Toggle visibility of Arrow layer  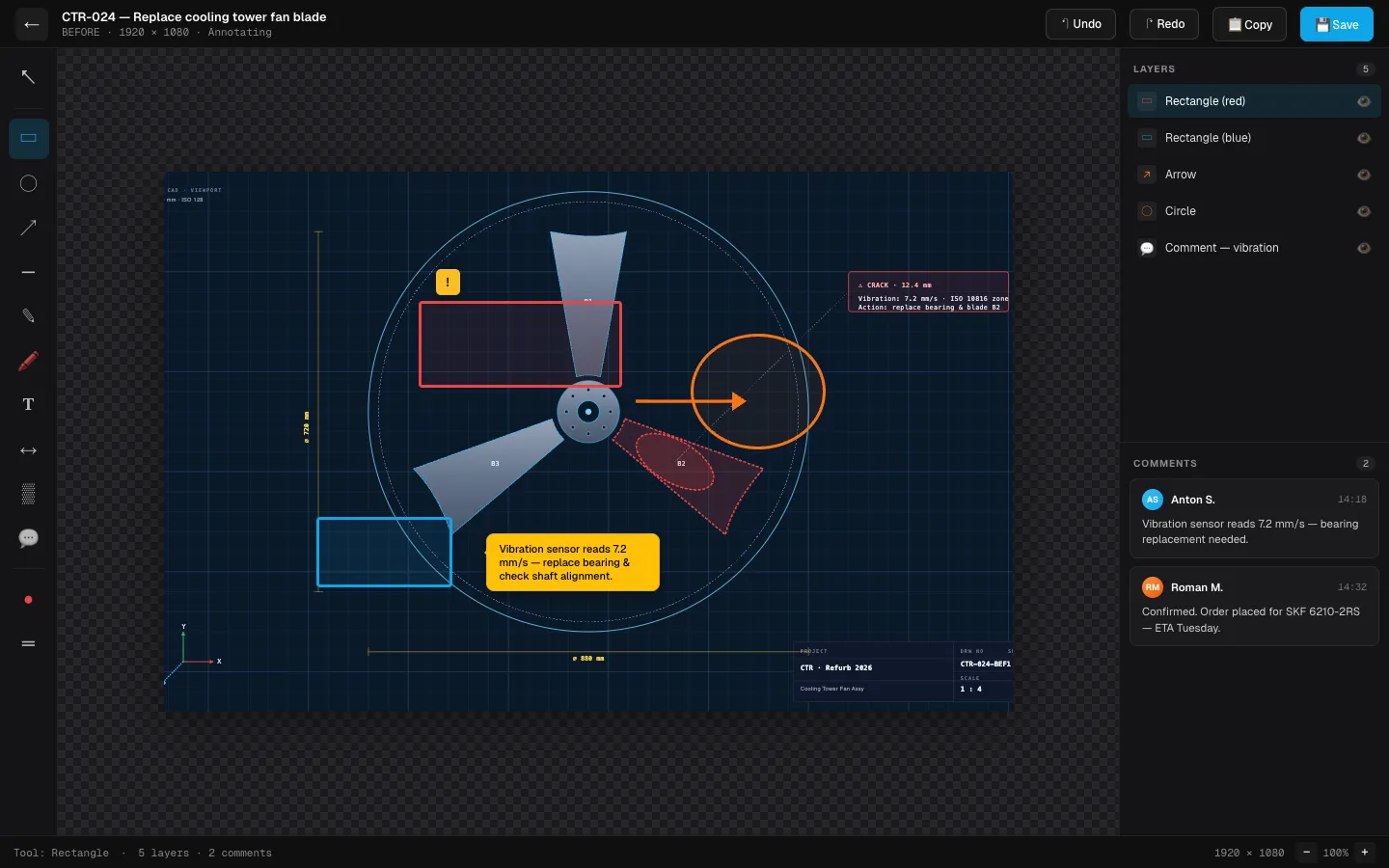pyautogui.click(x=1364, y=175)
